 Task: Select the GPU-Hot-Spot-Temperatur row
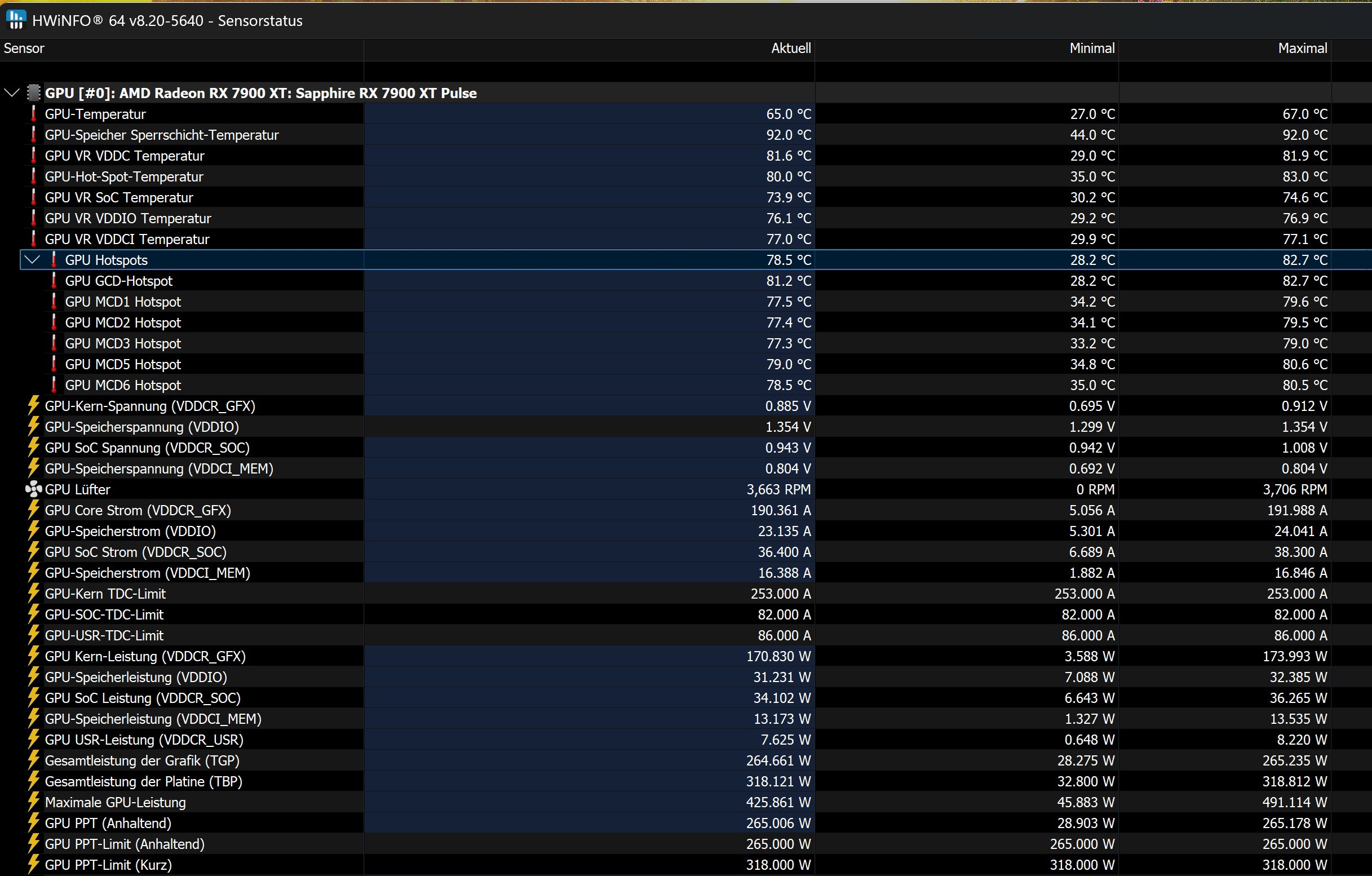point(123,176)
